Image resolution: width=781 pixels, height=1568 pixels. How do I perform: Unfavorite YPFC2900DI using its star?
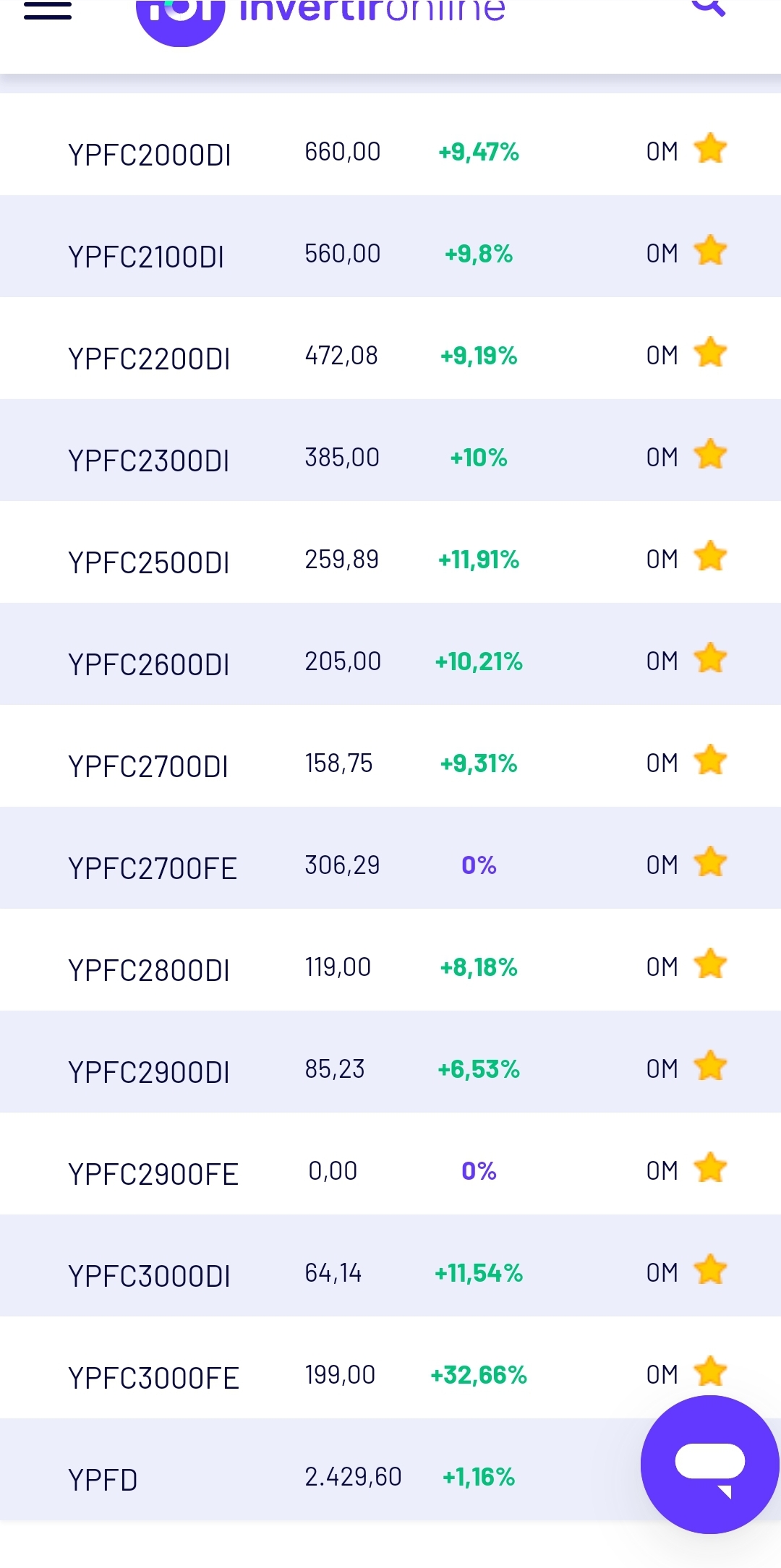tap(710, 1066)
